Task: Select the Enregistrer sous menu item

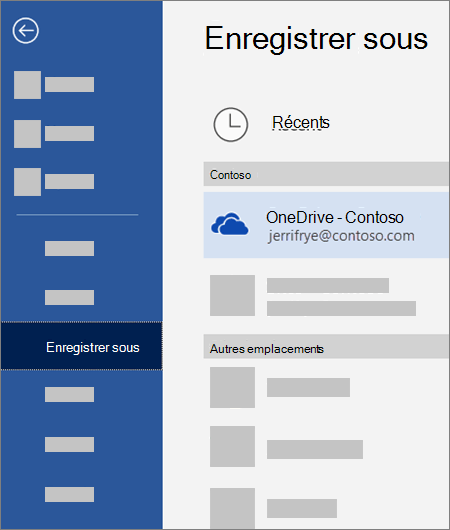Action: (x=81, y=346)
